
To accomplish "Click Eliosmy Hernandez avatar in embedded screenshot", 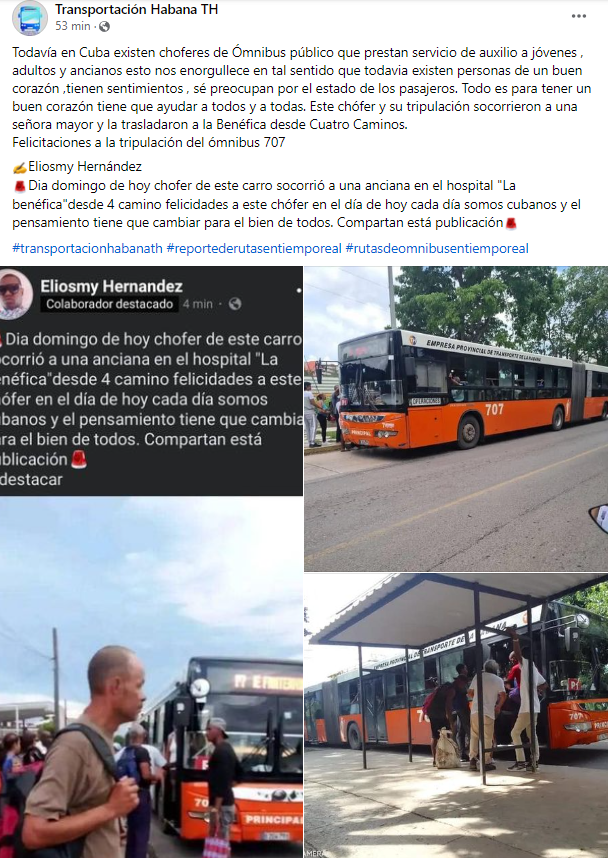I will pos(15,294).
